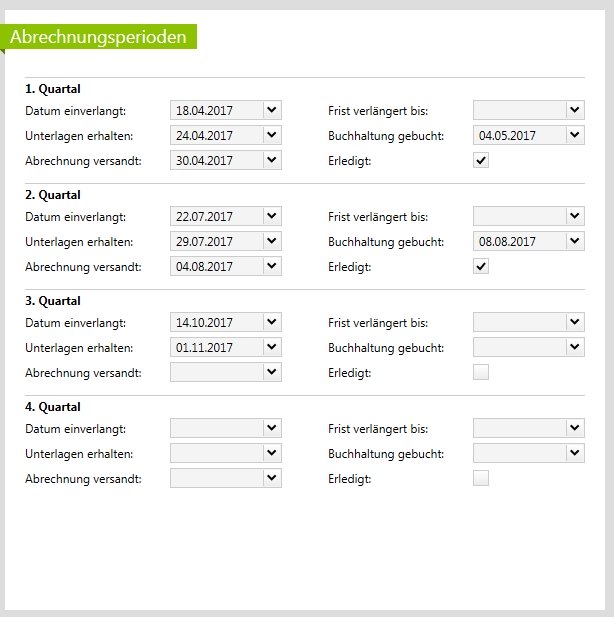
Task: Expand 1. Quartal Unterlagen erhalten date picker
Action: (x=273, y=135)
